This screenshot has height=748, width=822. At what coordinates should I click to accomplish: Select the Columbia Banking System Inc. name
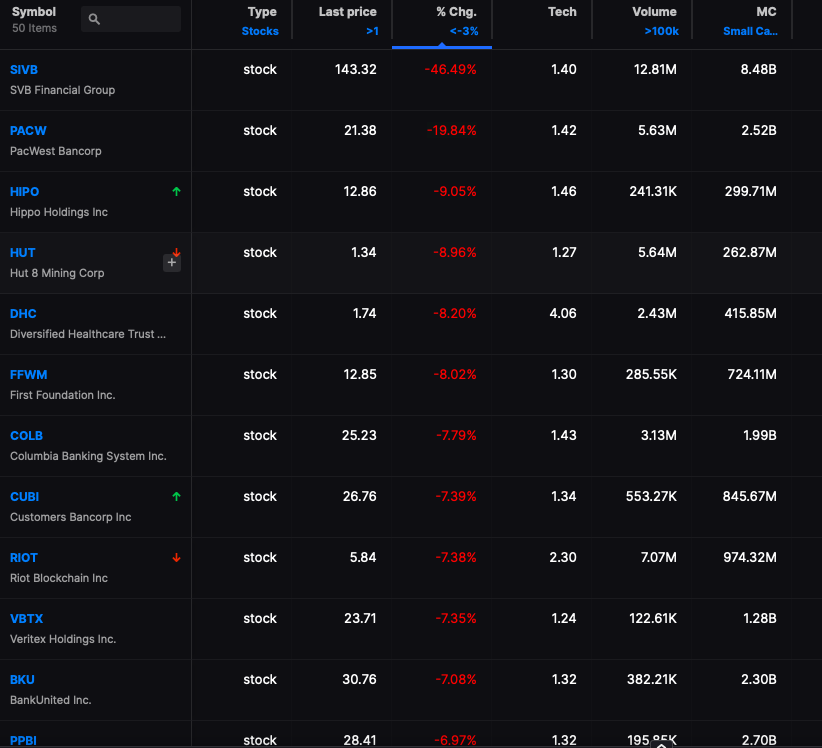(x=88, y=456)
